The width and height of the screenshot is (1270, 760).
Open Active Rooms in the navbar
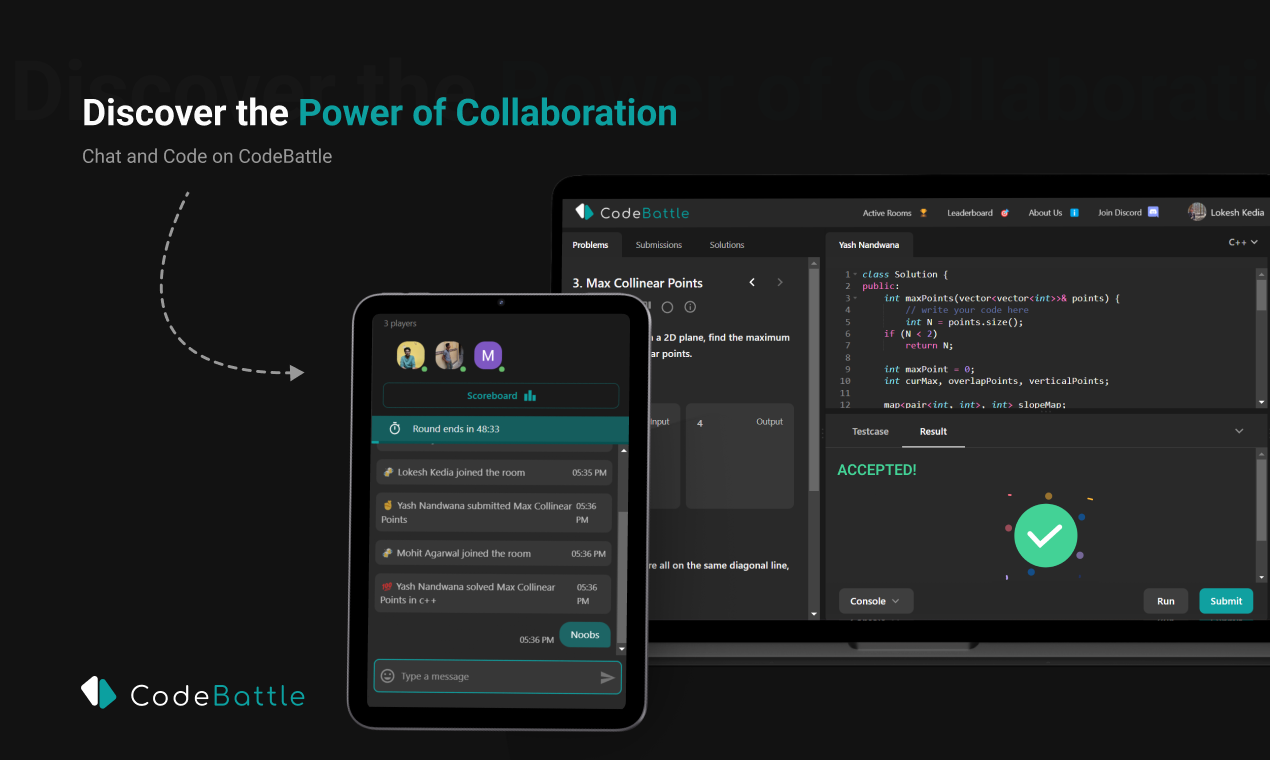(x=895, y=213)
